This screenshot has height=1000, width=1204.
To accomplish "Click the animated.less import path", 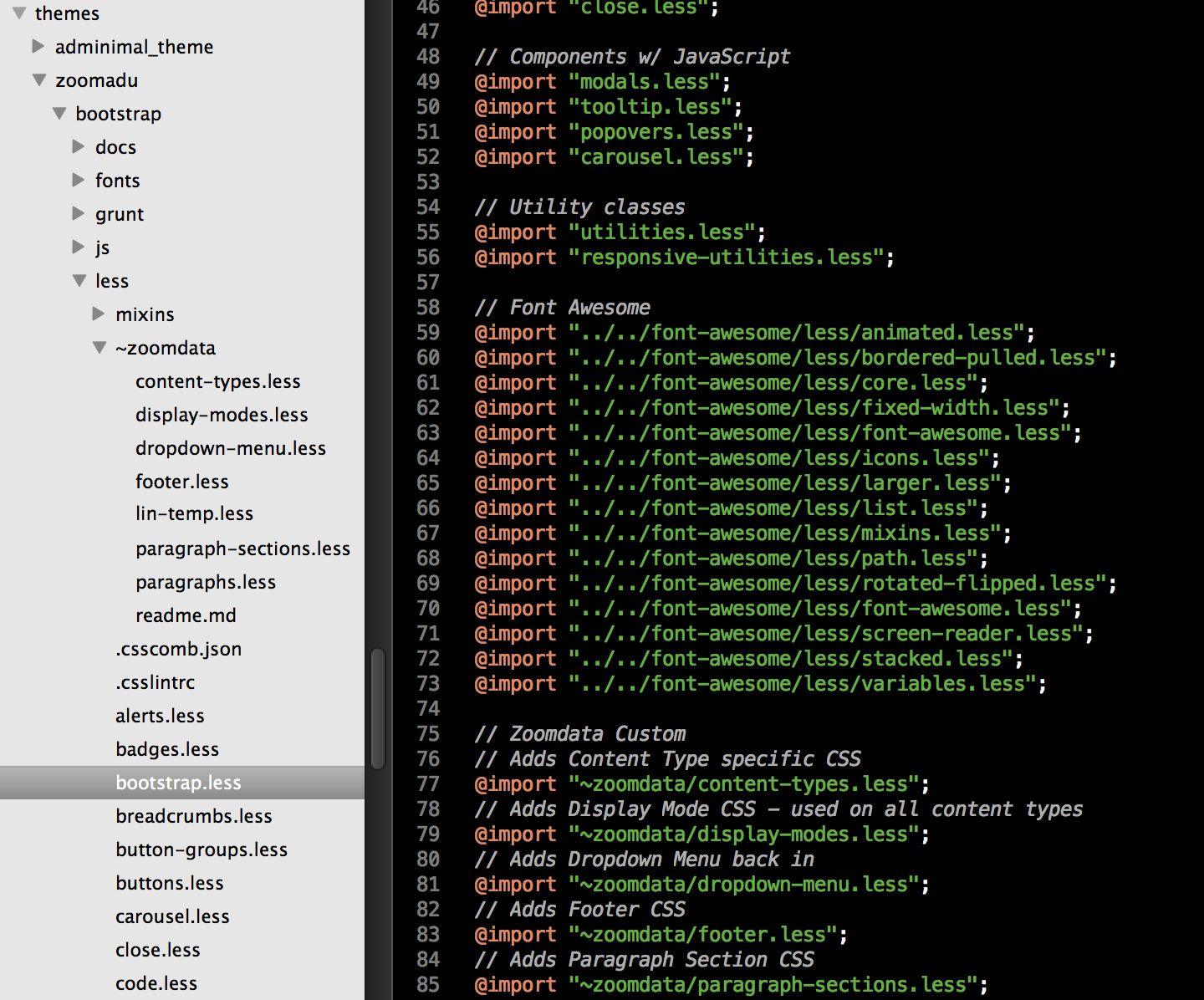I will point(797,332).
